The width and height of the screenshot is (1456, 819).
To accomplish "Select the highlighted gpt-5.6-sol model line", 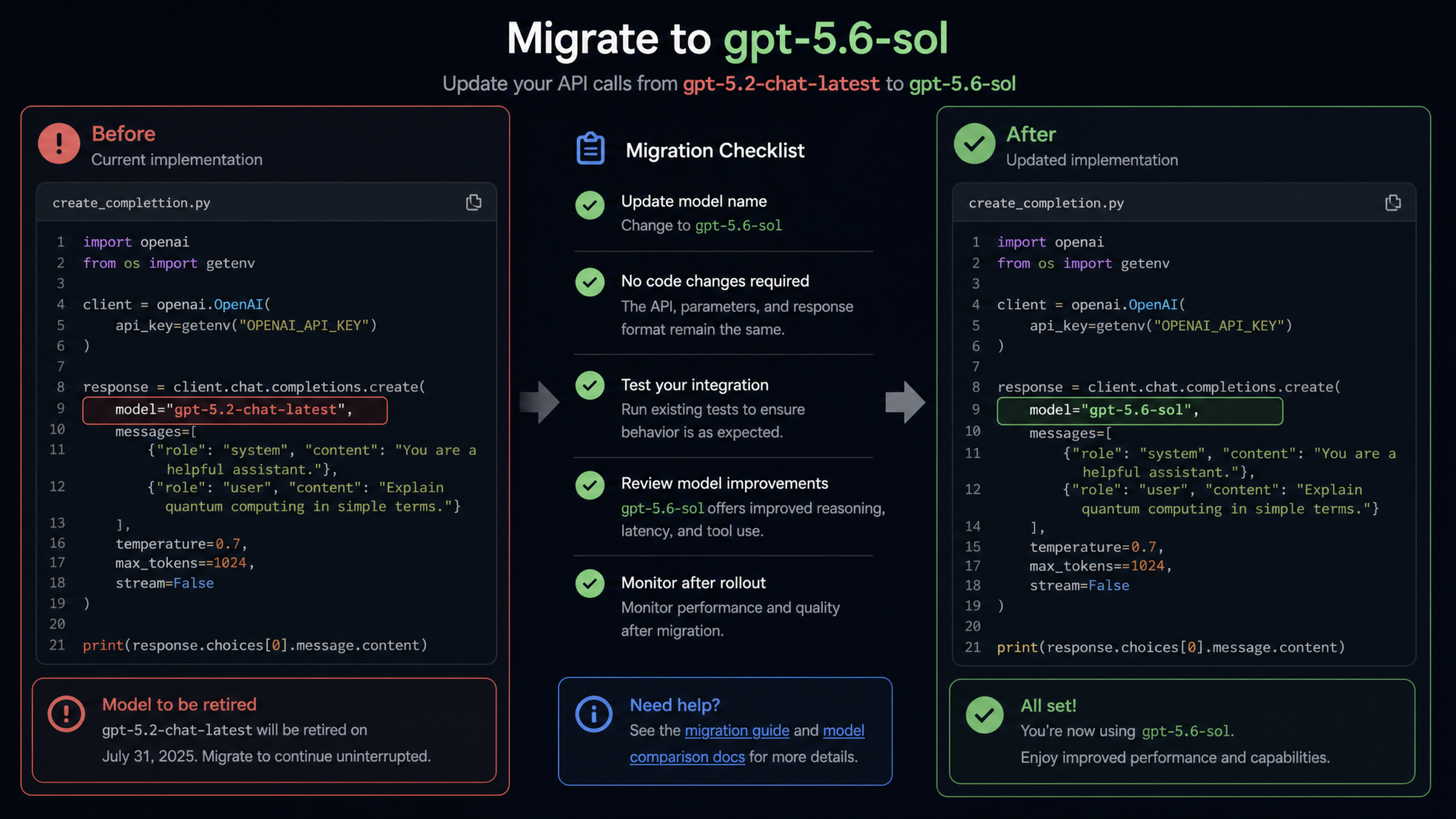I will click(1140, 411).
